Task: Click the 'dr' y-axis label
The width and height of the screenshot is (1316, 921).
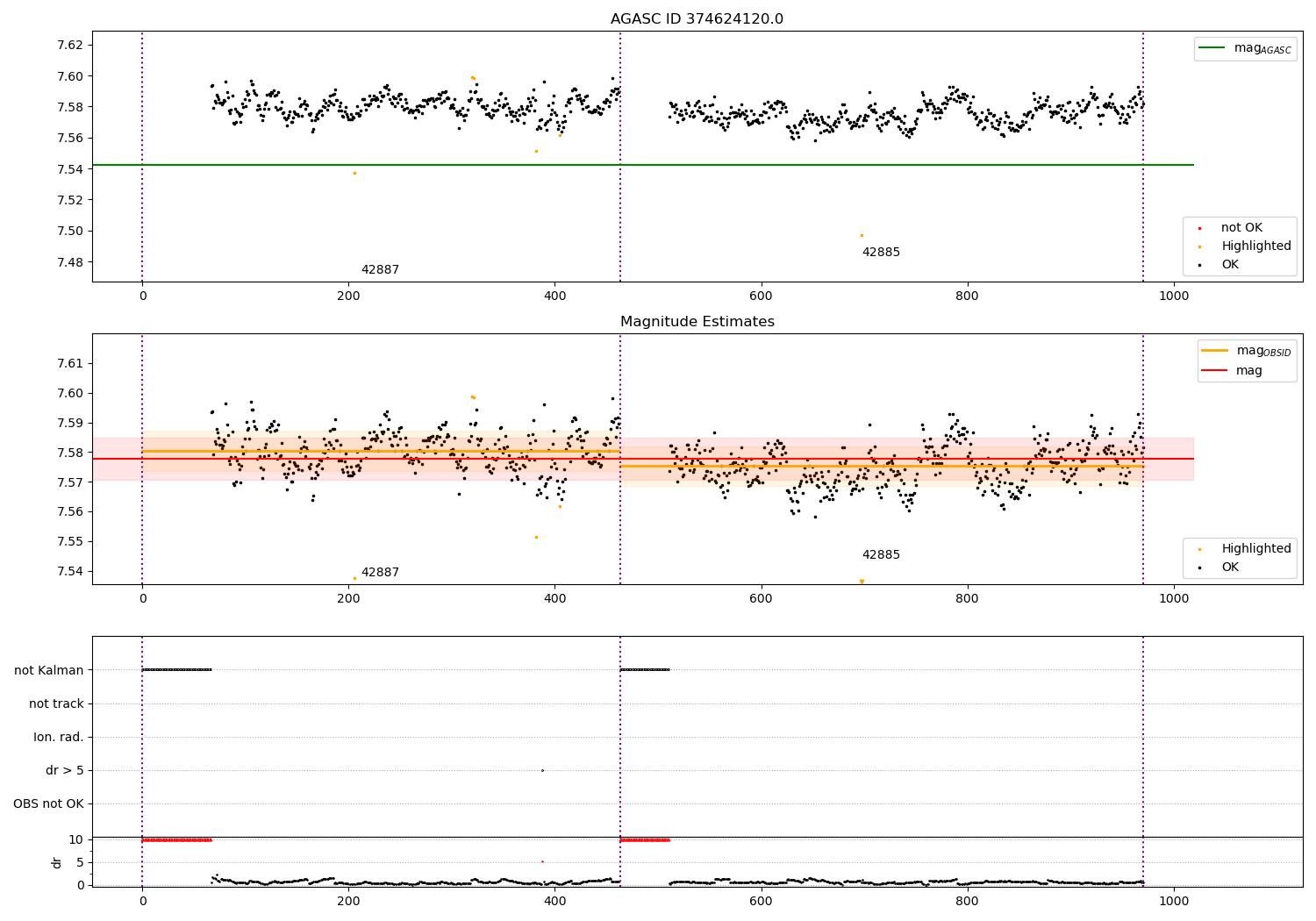Action: pos(57,862)
